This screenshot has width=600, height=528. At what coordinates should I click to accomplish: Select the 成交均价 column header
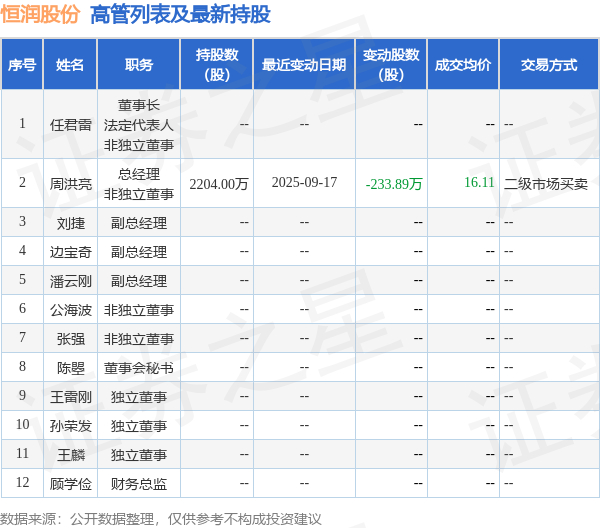pyautogui.click(x=463, y=65)
